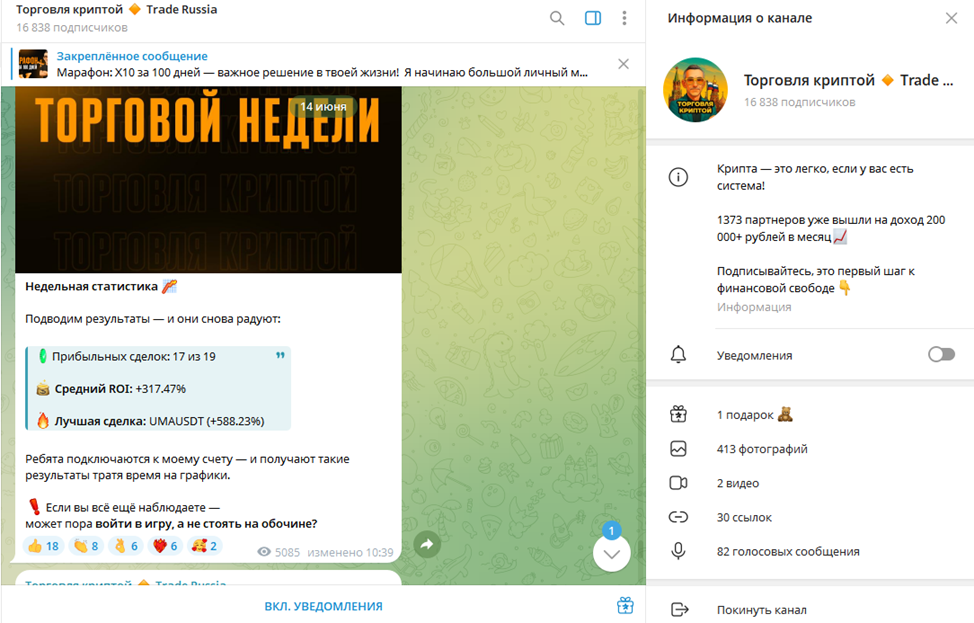Toggle the thumbs up reaction with 18

(43, 546)
